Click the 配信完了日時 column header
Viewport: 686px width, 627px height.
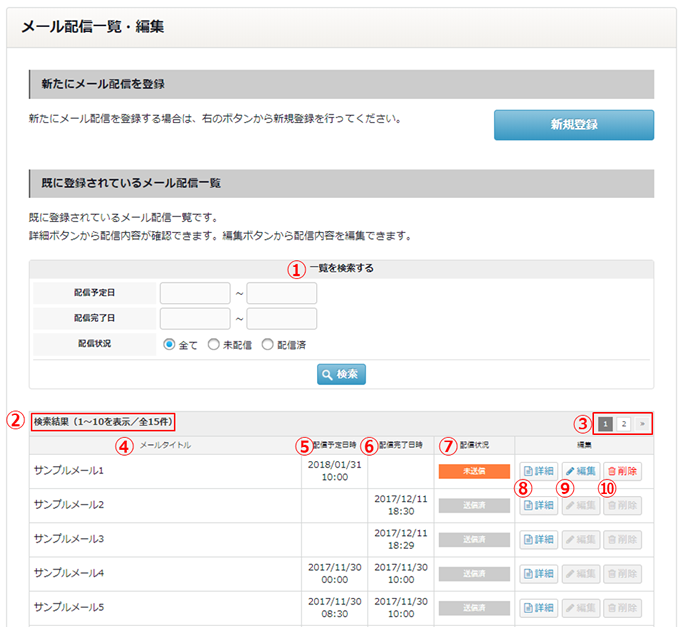(401, 445)
